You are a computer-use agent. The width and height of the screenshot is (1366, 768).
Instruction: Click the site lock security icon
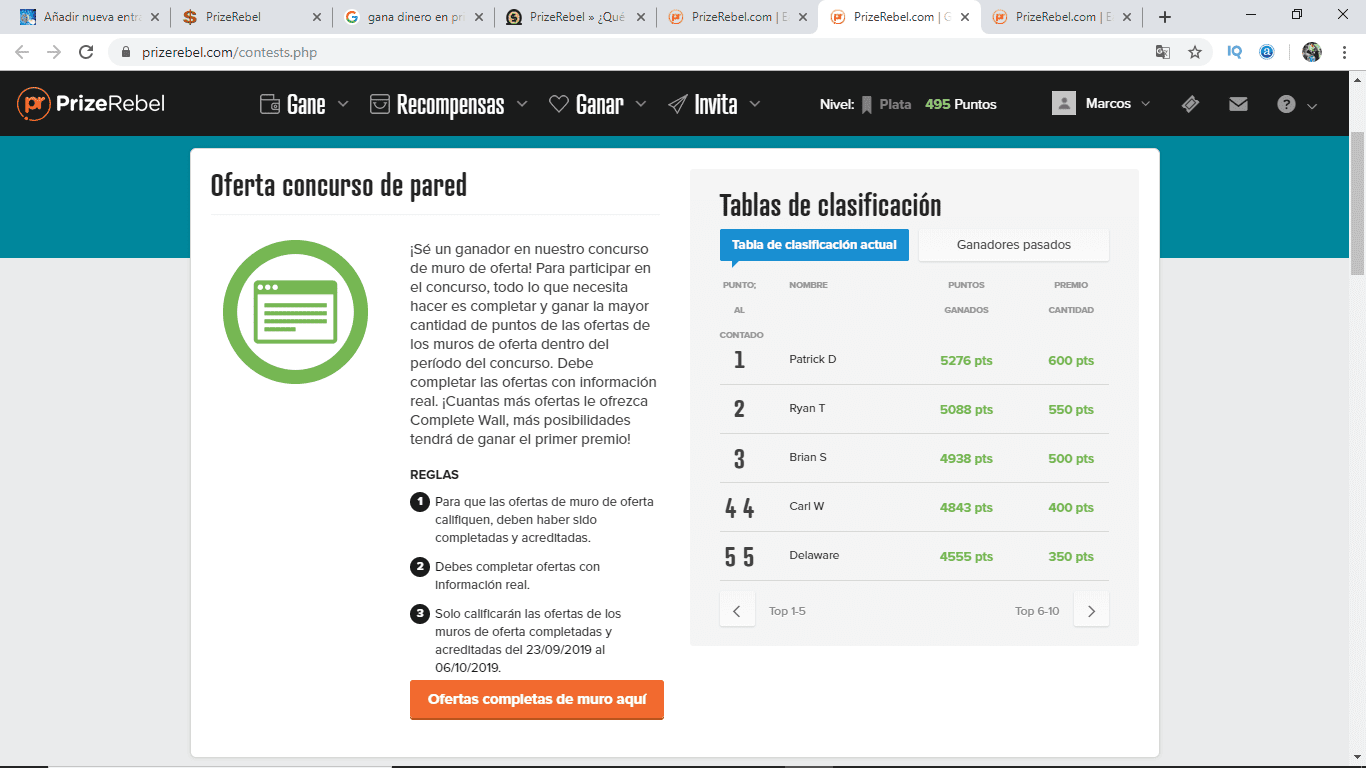pyautogui.click(x=125, y=52)
